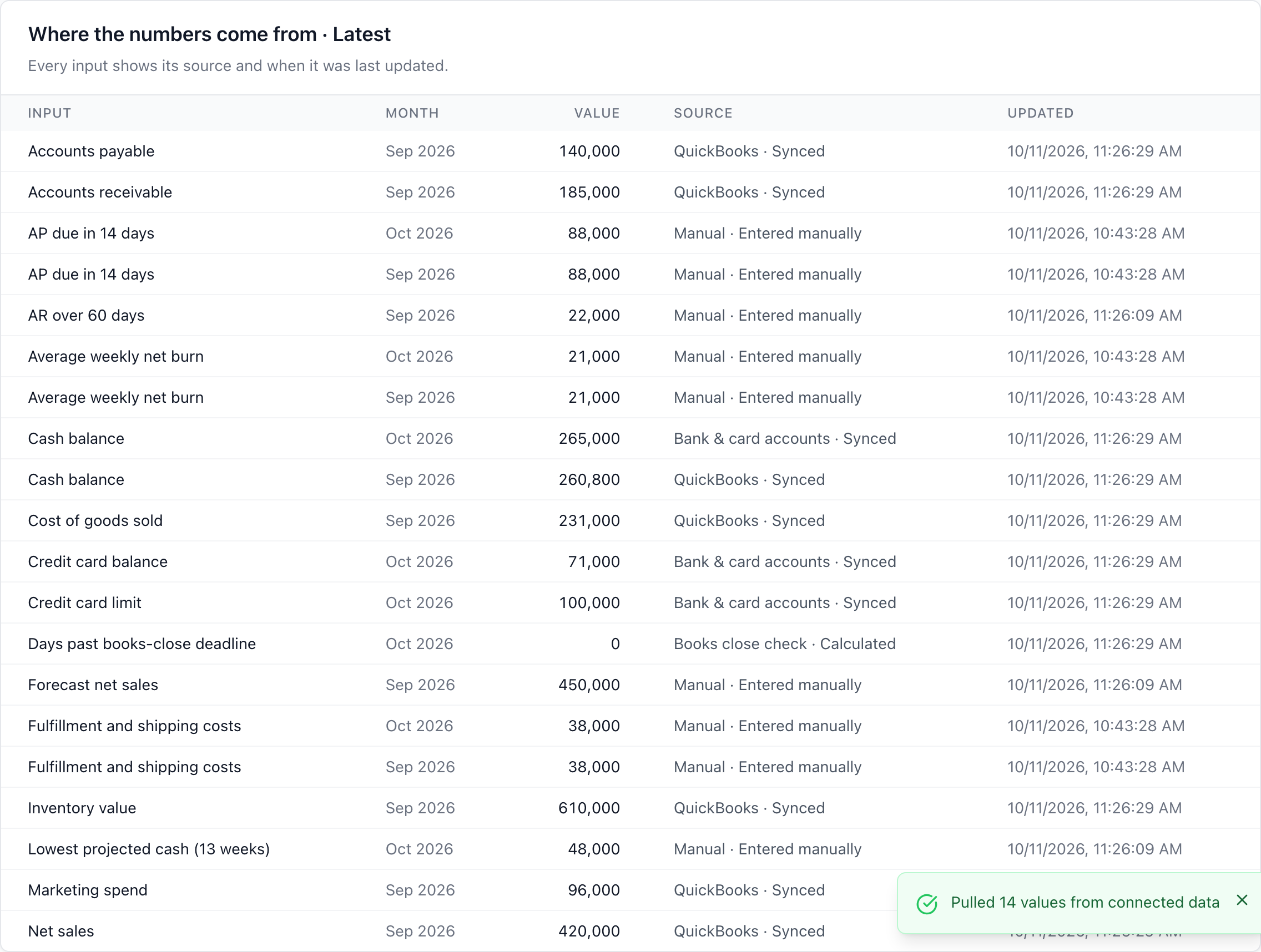Screen dimensions: 1261x952
Task: Click the SOURCE column header
Action: pos(703,113)
